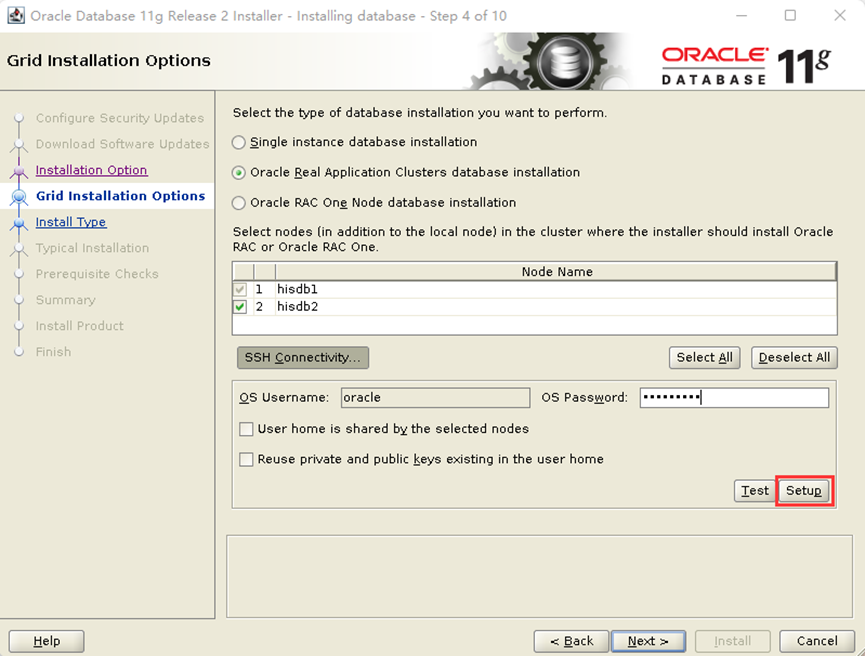Click the Node Name column header

coord(556,272)
